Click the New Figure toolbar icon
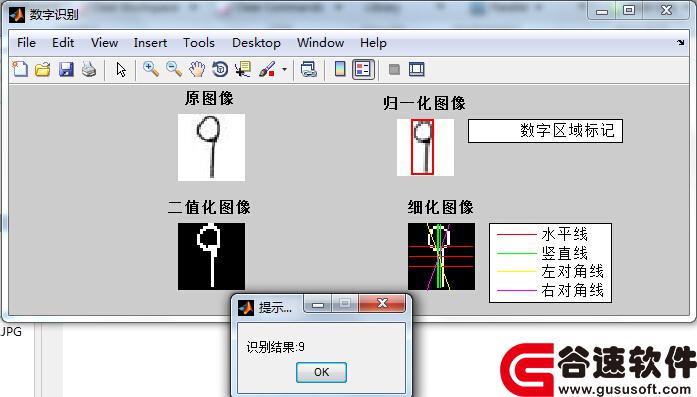This screenshot has height=397, width=697. 20,69
